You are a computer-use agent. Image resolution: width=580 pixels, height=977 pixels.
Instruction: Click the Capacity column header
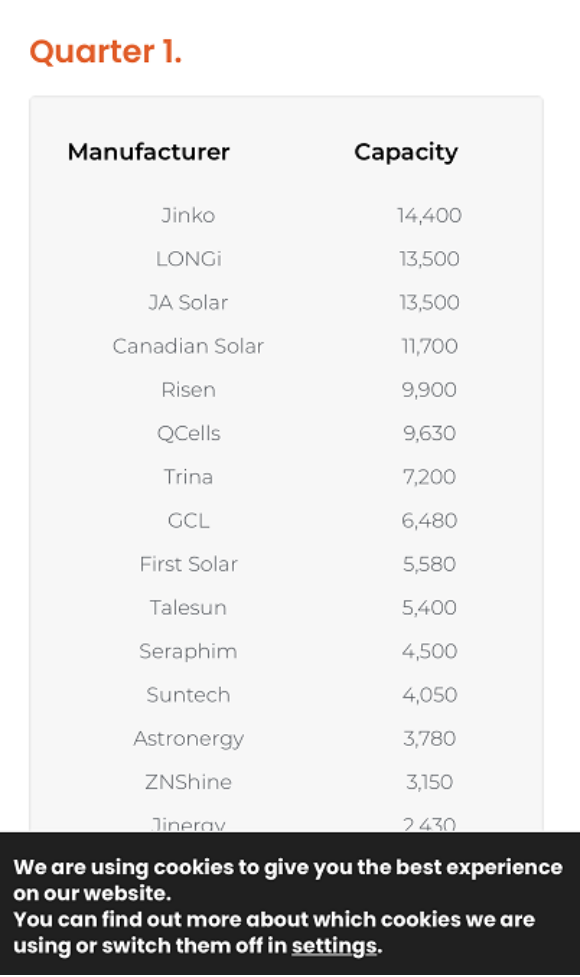coord(406,153)
